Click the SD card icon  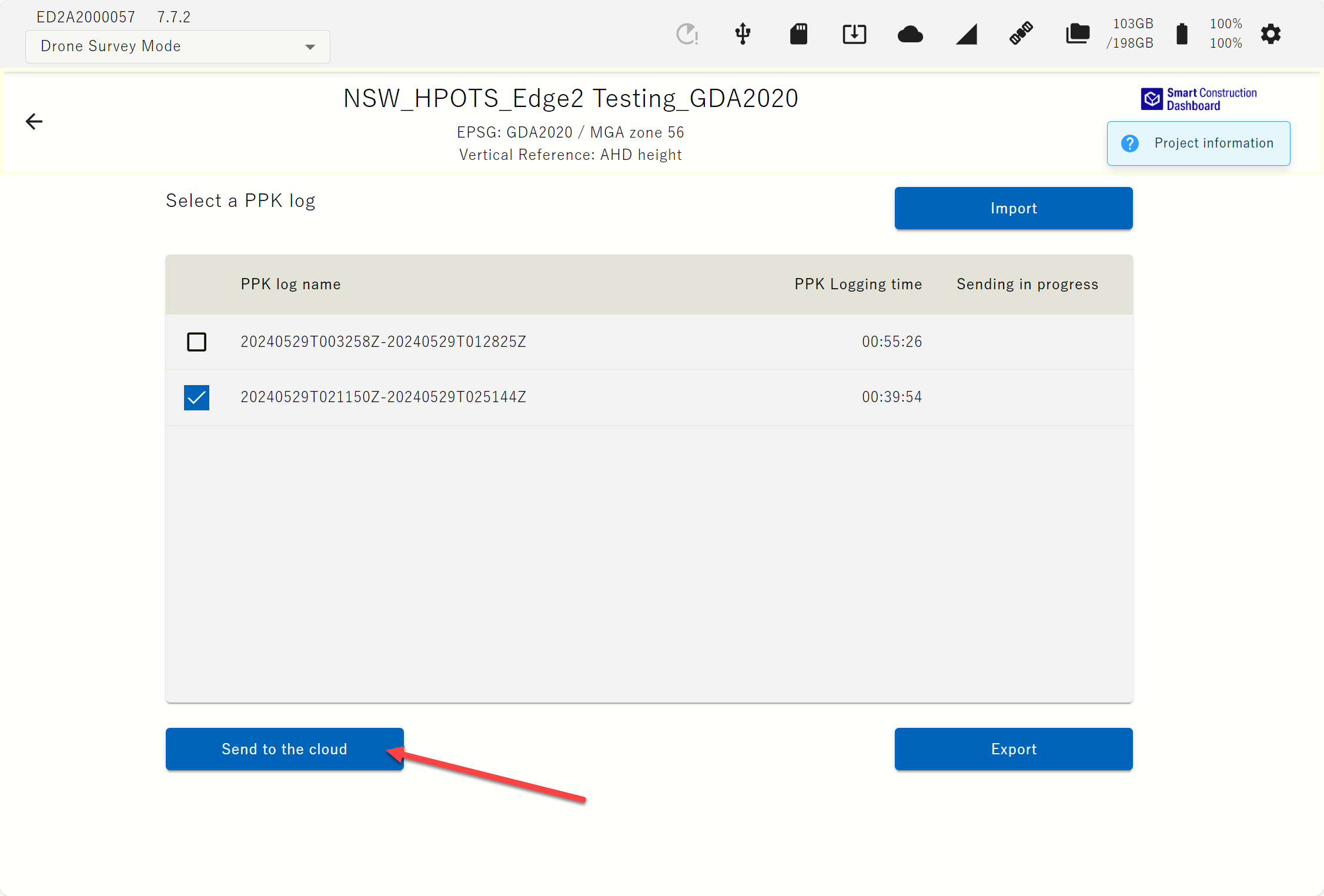pos(798,34)
